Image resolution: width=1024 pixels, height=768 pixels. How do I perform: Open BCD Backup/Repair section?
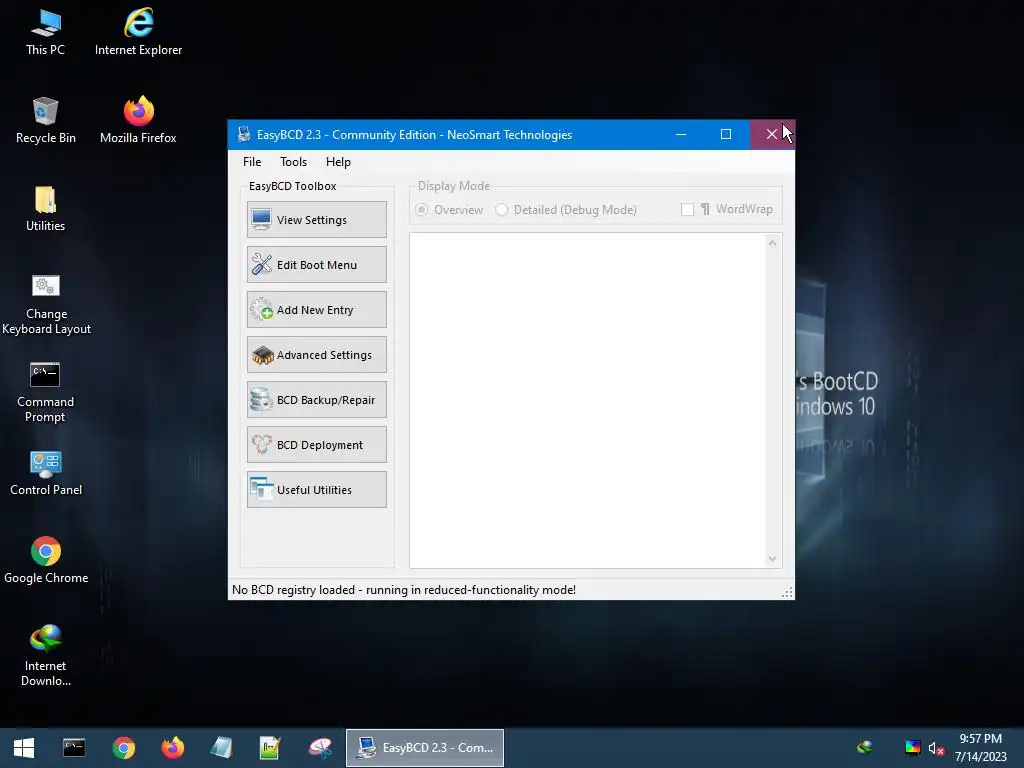click(x=317, y=400)
